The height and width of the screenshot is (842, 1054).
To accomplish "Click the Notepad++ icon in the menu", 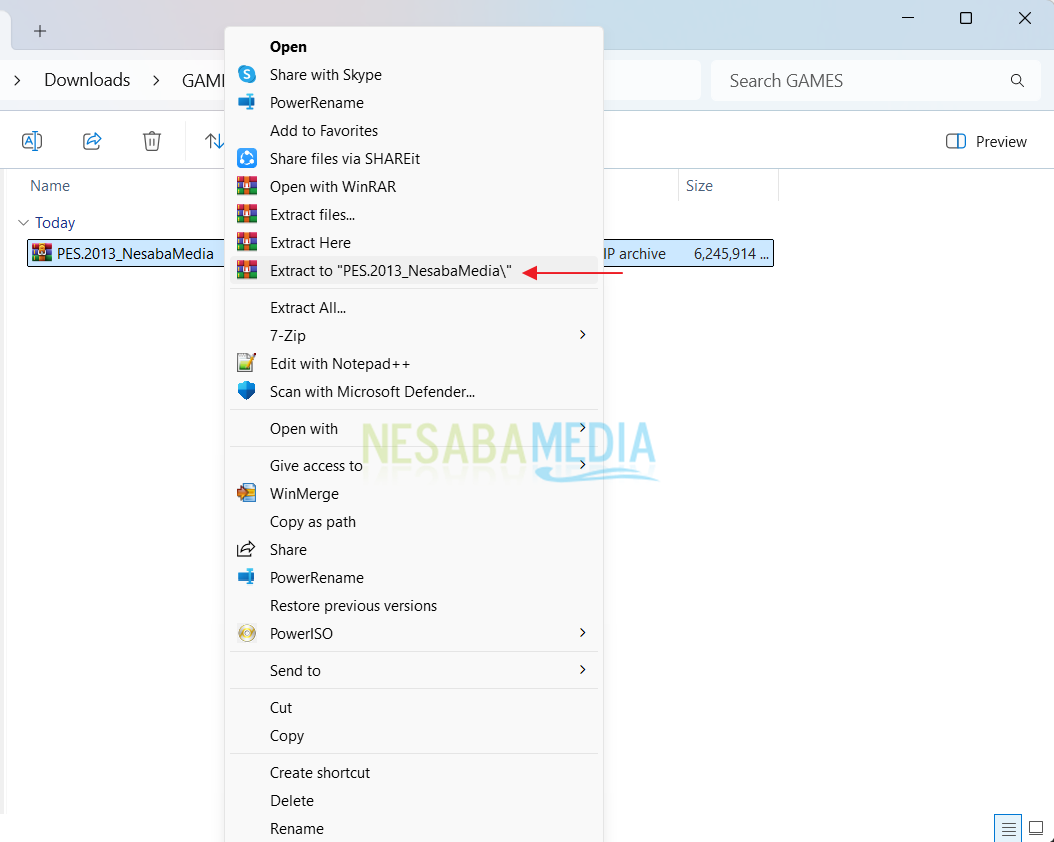I will pyautogui.click(x=247, y=364).
